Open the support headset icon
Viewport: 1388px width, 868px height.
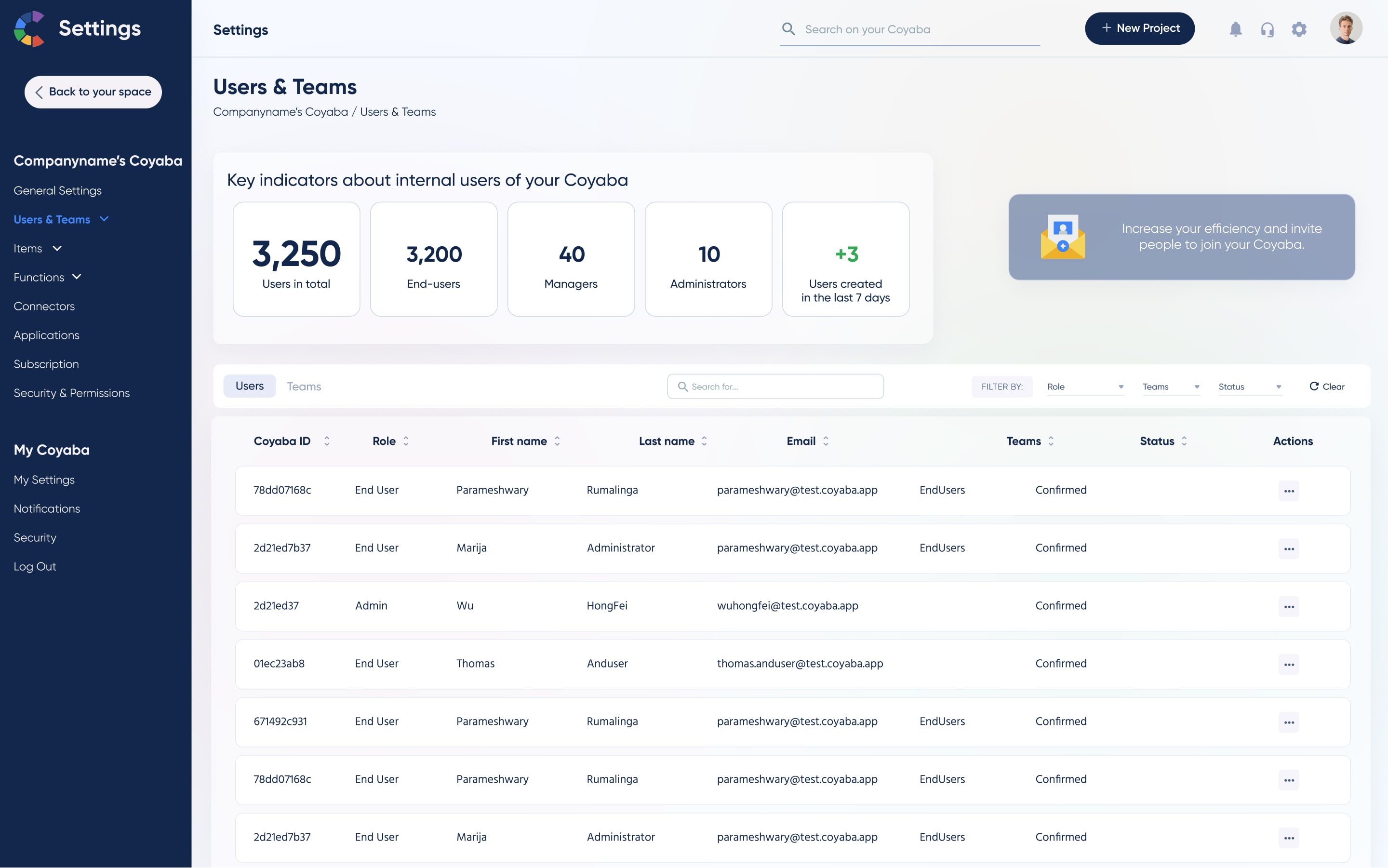pyautogui.click(x=1267, y=29)
